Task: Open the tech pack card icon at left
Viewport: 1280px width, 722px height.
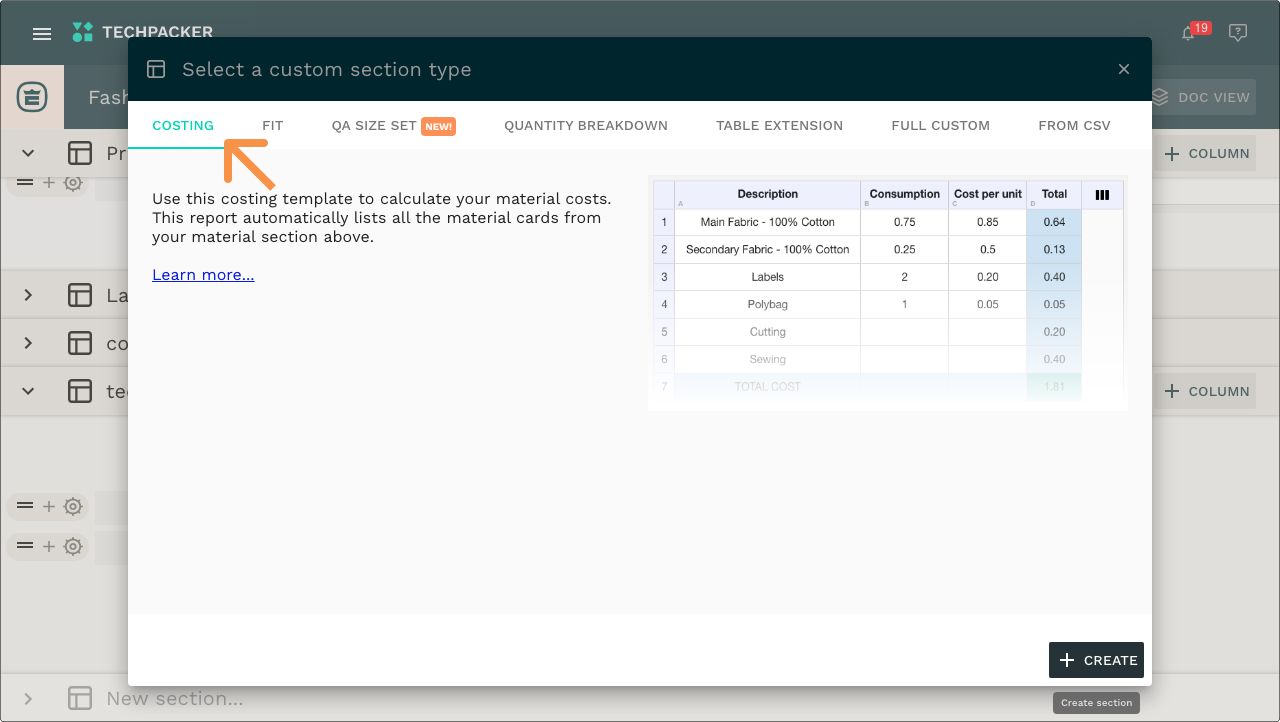Action: pos(32,97)
